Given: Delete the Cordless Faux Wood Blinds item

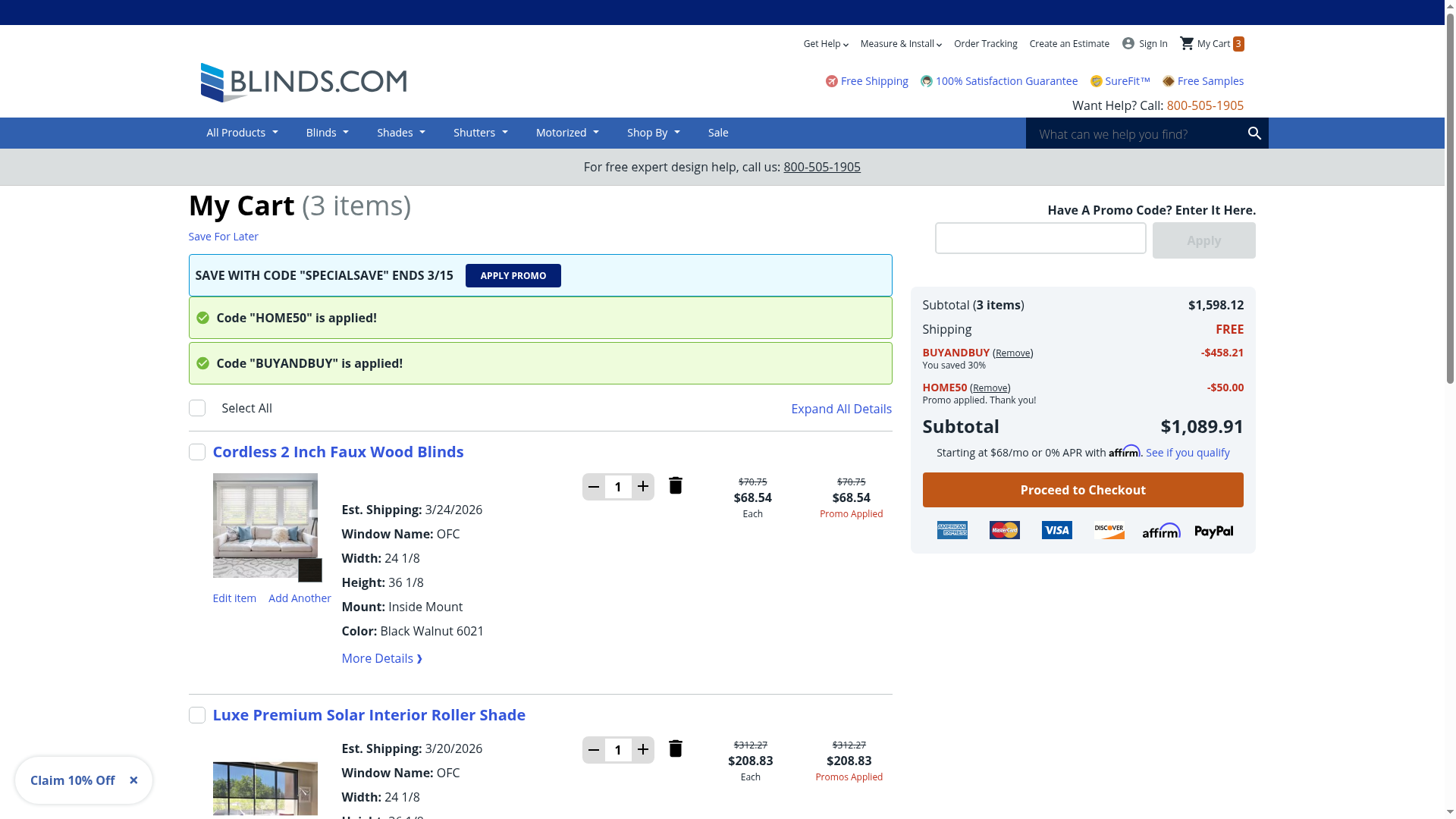Looking at the screenshot, I should point(675,485).
